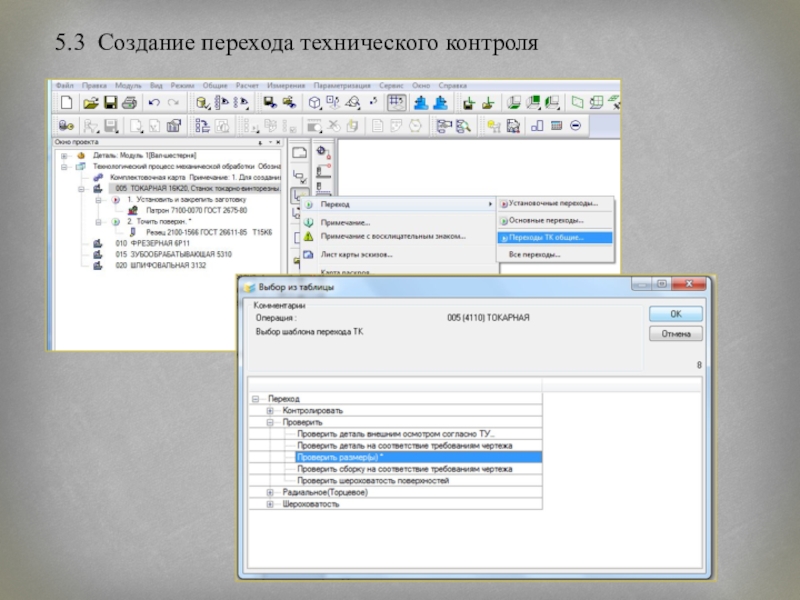The image size is (800, 600).
Task: Click the Print toolbar icon
Action: [x=130, y=102]
